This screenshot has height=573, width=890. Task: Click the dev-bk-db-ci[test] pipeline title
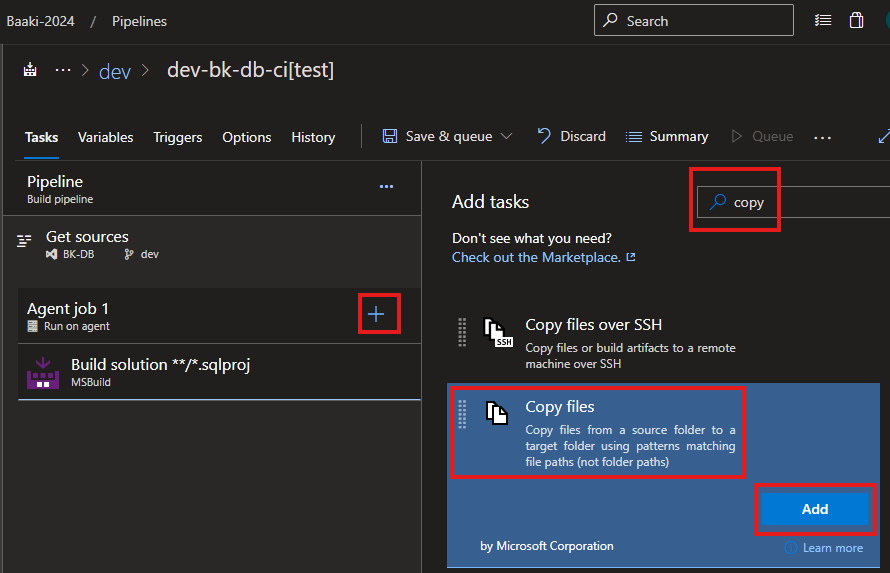point(250,70)
